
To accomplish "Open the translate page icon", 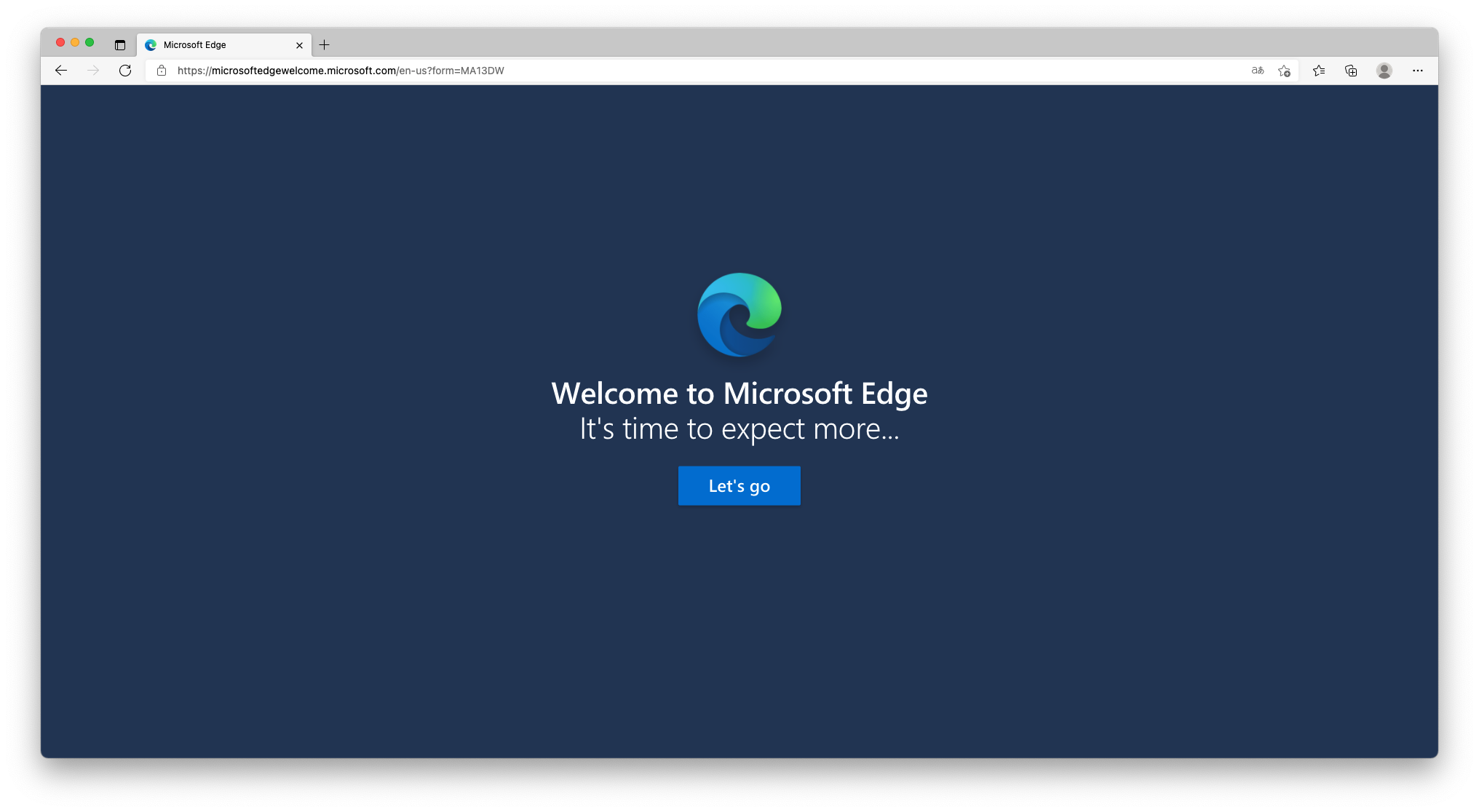I will tap(1257, 71).
